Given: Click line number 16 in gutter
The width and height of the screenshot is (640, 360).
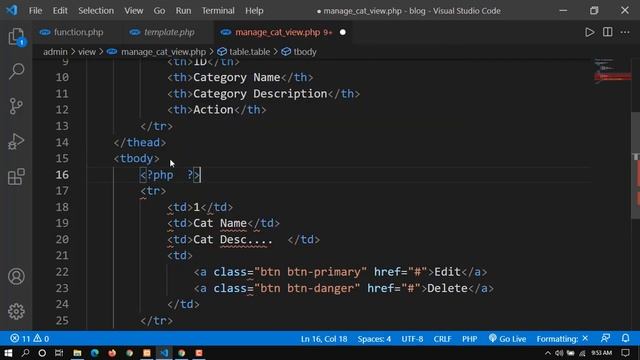Looking at the screenshot, I should (62, 175).
